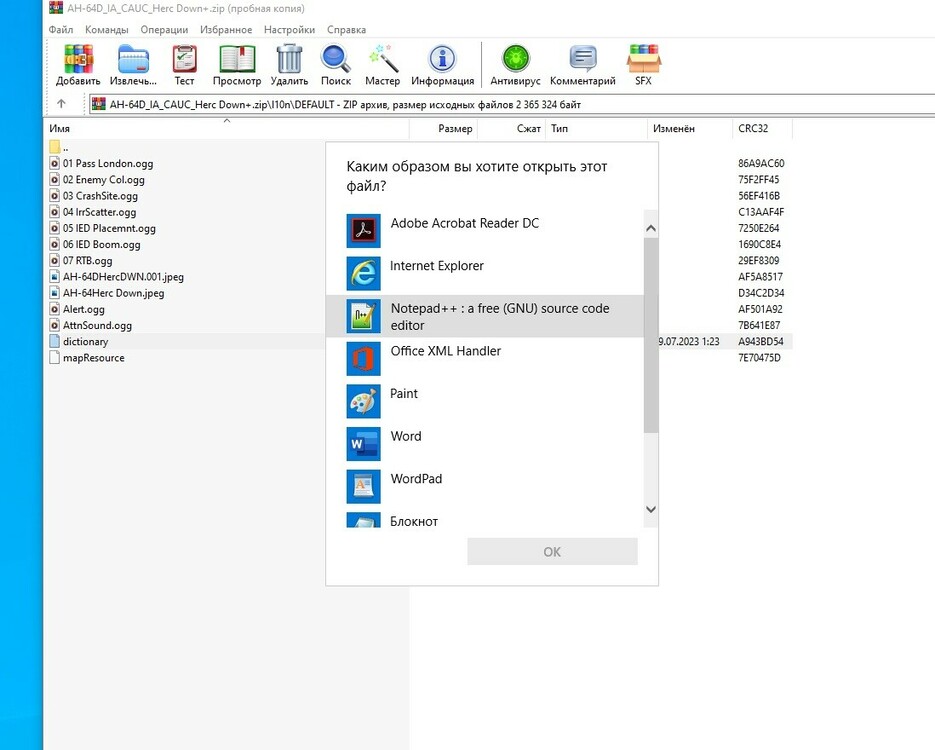Select file AttnSound.ogg

pyautogui.click(x=98, y=325)
